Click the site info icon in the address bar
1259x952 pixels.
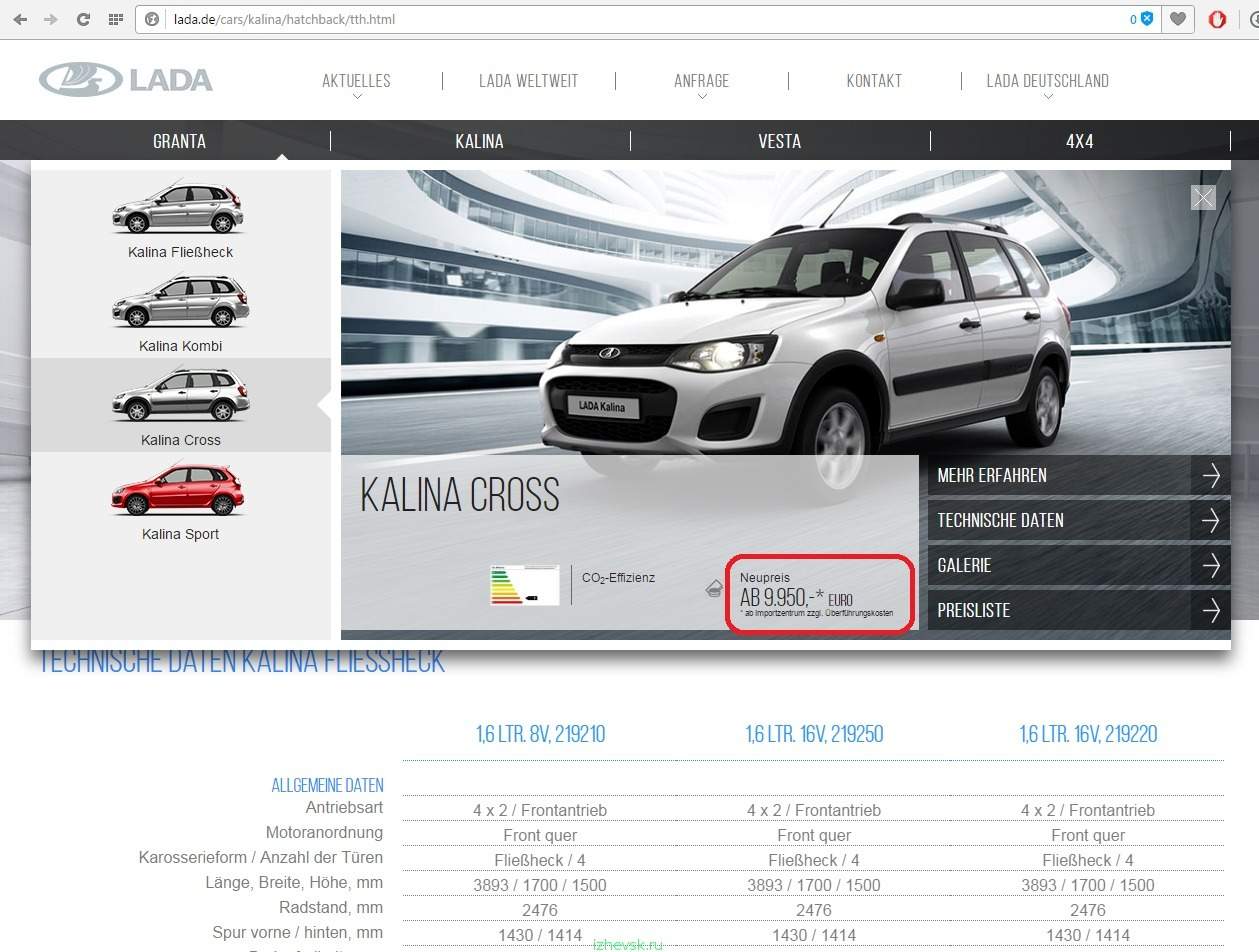(152, 19)
